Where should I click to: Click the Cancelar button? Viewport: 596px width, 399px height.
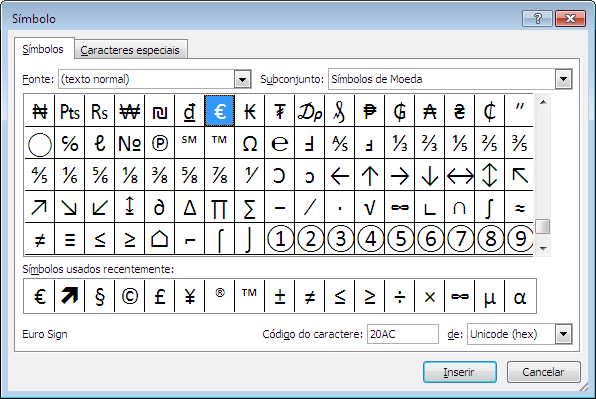(x=544, y=372)
